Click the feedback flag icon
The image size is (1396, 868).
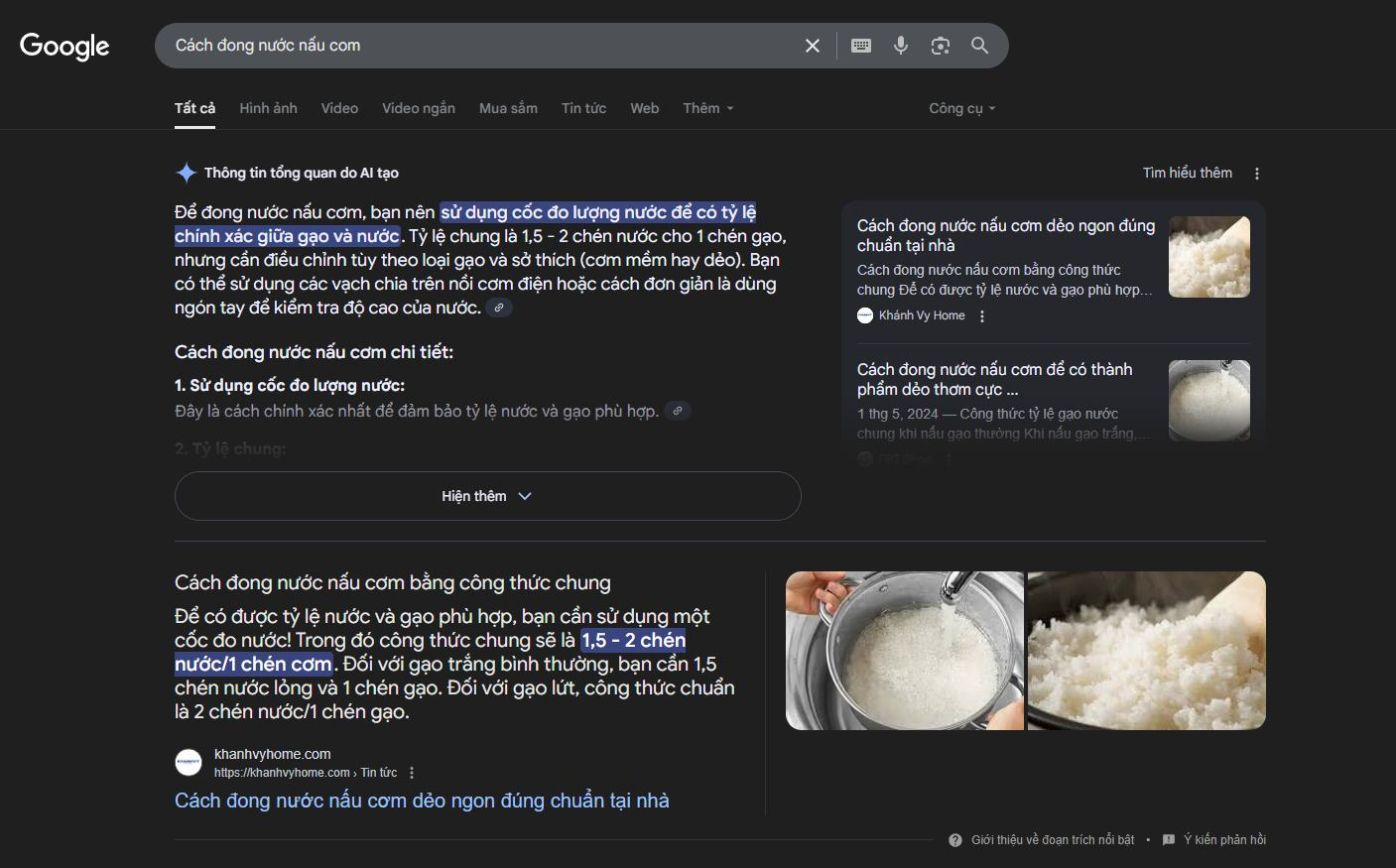1169,840
